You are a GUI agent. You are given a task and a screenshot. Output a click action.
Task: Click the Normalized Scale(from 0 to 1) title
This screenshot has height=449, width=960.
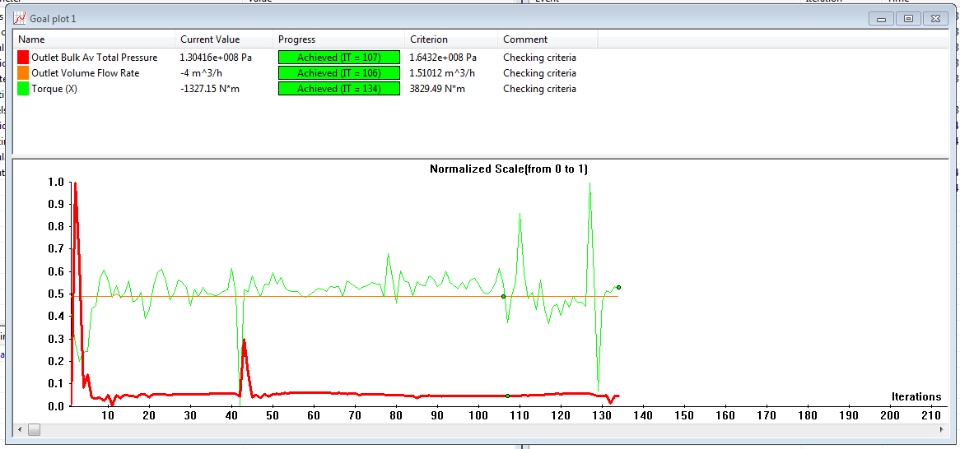click(x=508, y=169)
